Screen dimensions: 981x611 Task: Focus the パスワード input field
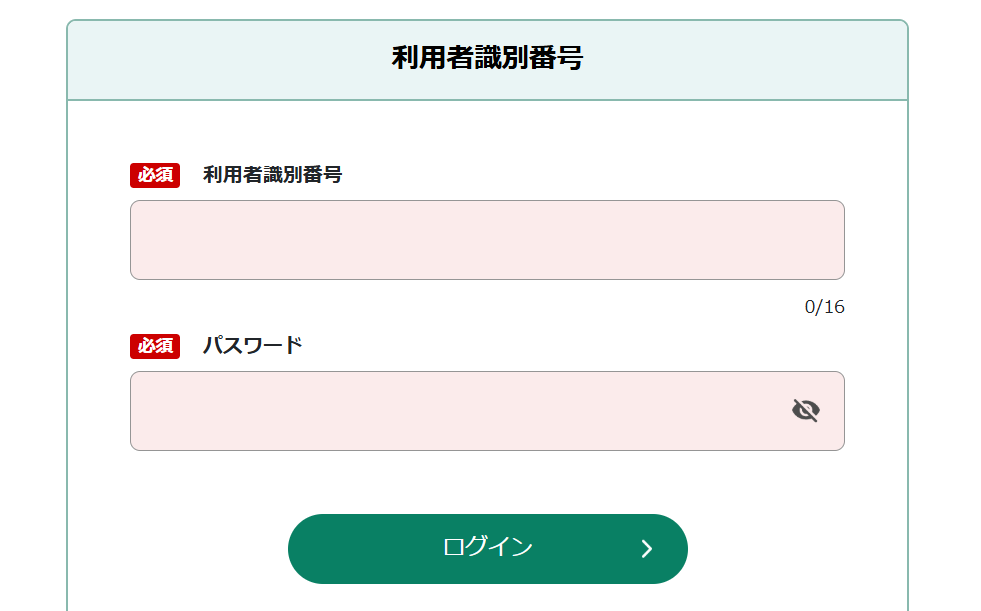click(487, 411)
